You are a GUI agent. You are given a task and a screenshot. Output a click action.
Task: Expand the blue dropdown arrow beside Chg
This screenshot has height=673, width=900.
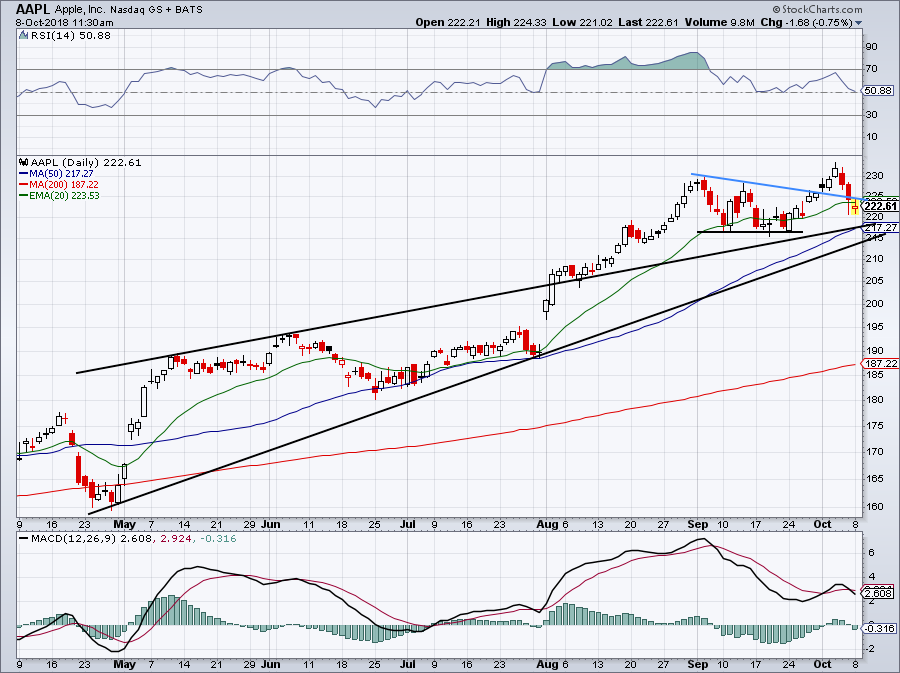[x=859, y=24]
